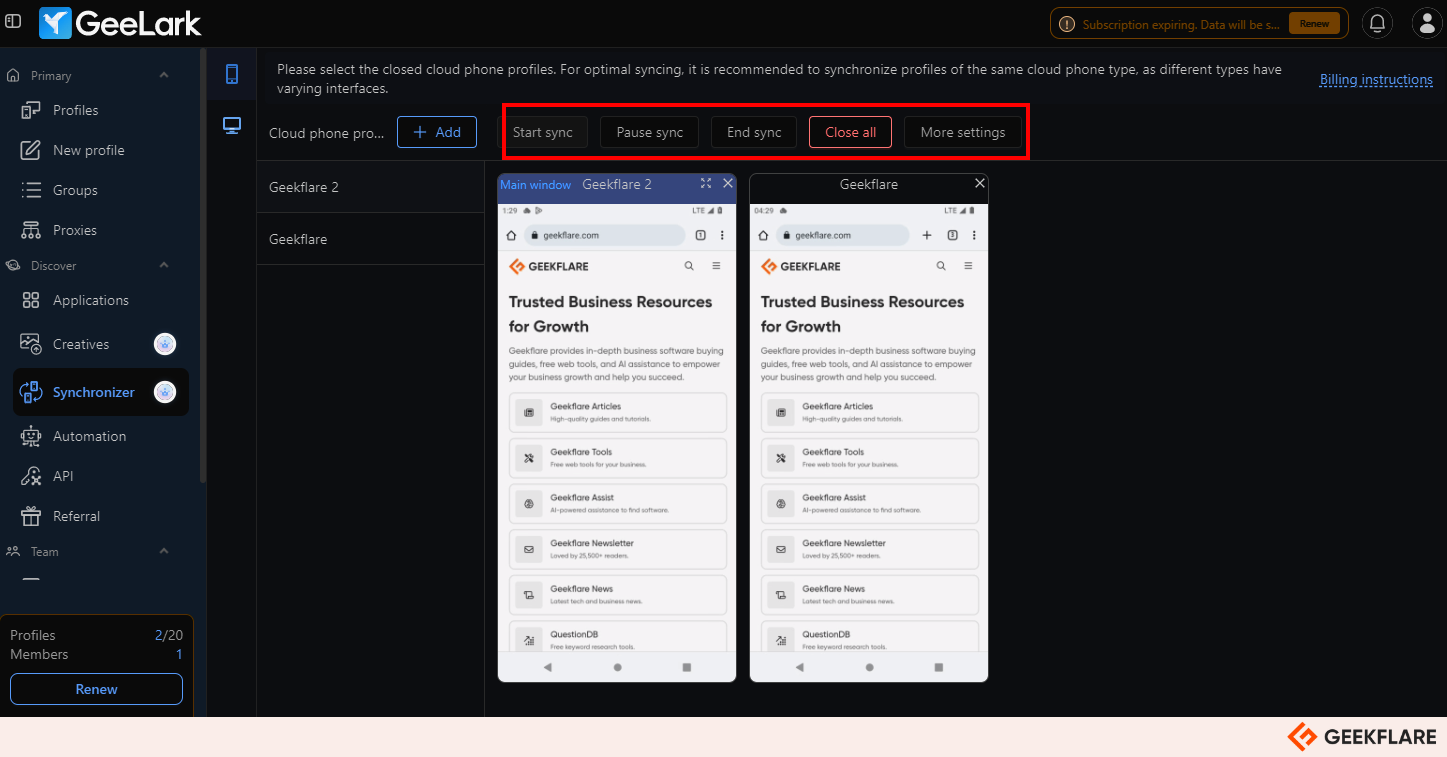
Task: Tap Android back button in Geekflare phone
Action: [799, 667]
